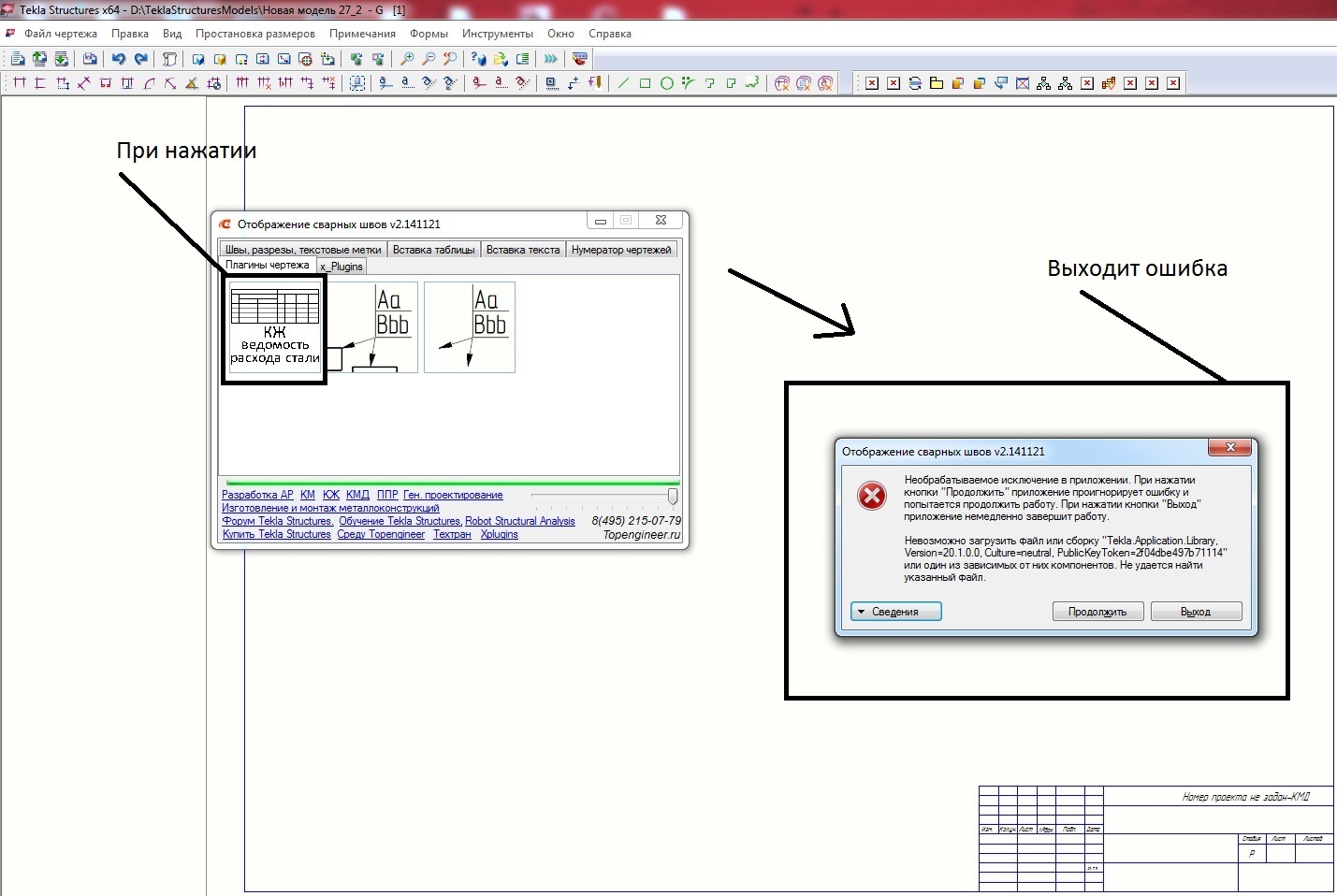
Task: Select the green Draw Rectangle tool
Action: tap(645, 83)
